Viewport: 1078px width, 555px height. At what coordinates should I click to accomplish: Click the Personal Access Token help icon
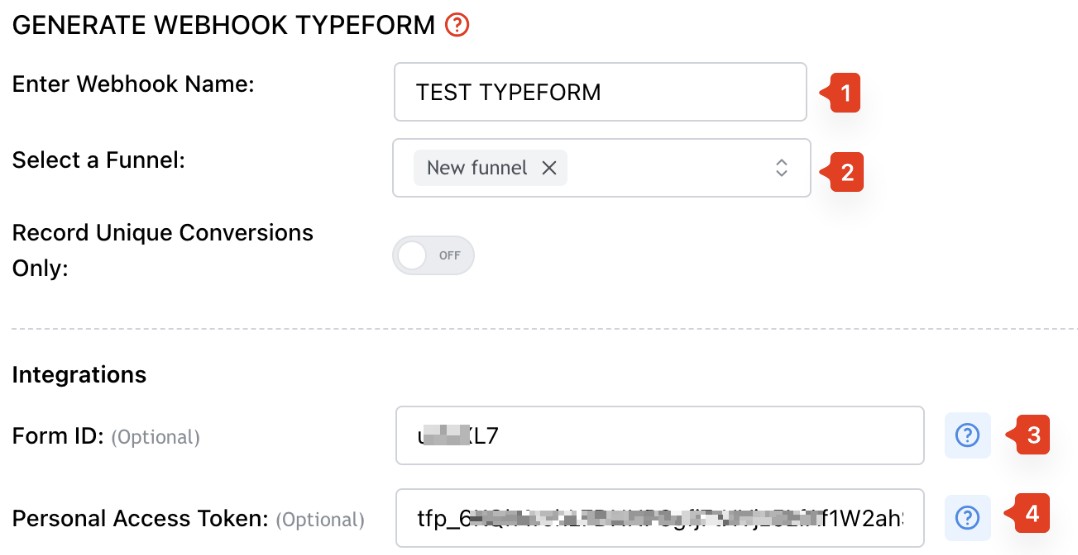[967, 518]
